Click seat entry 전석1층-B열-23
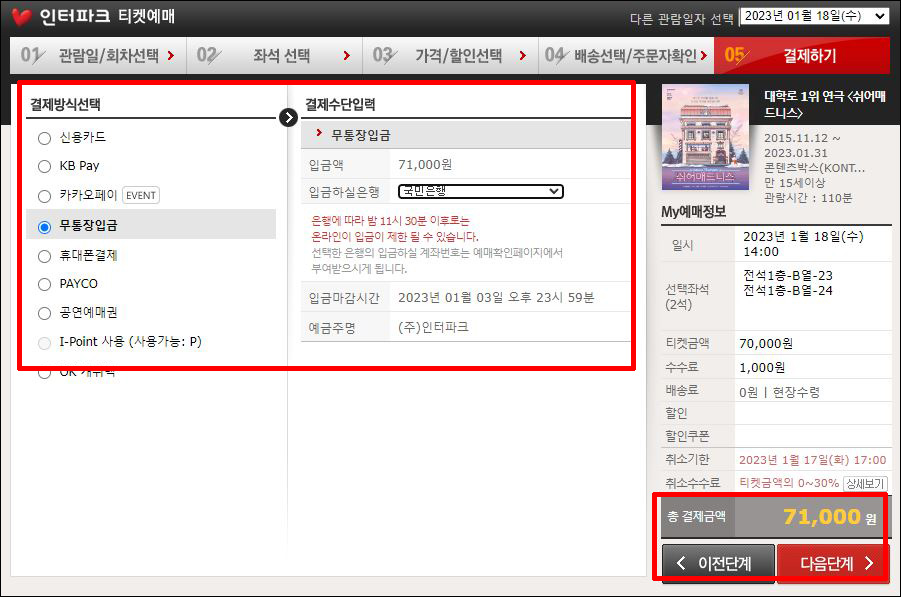This screenshot has height=597, width=901. 788,276
